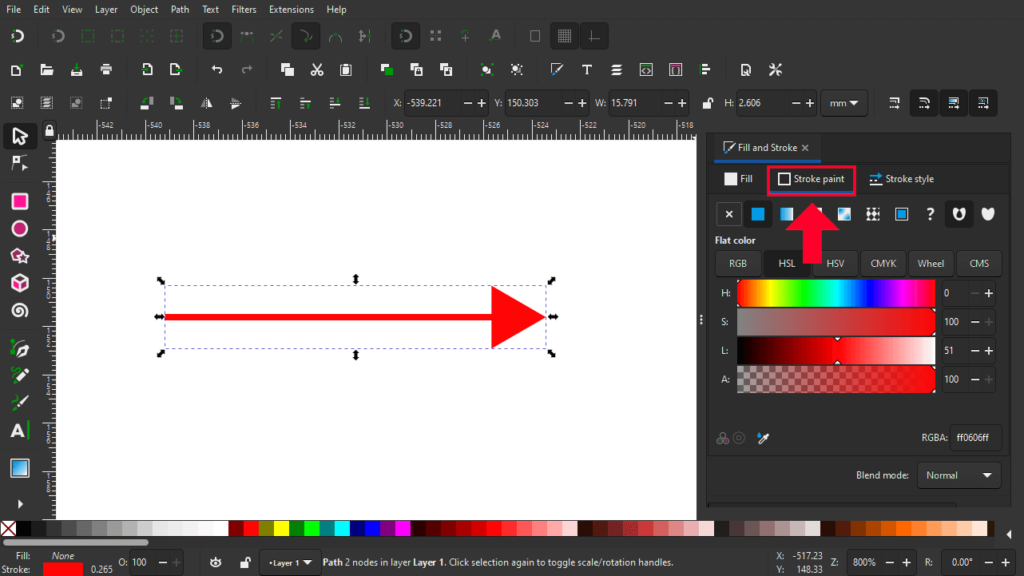Select the Spiral tool
Image resolution: width=1024 pixels, height=576 pixels.
(x=20, y=311)
